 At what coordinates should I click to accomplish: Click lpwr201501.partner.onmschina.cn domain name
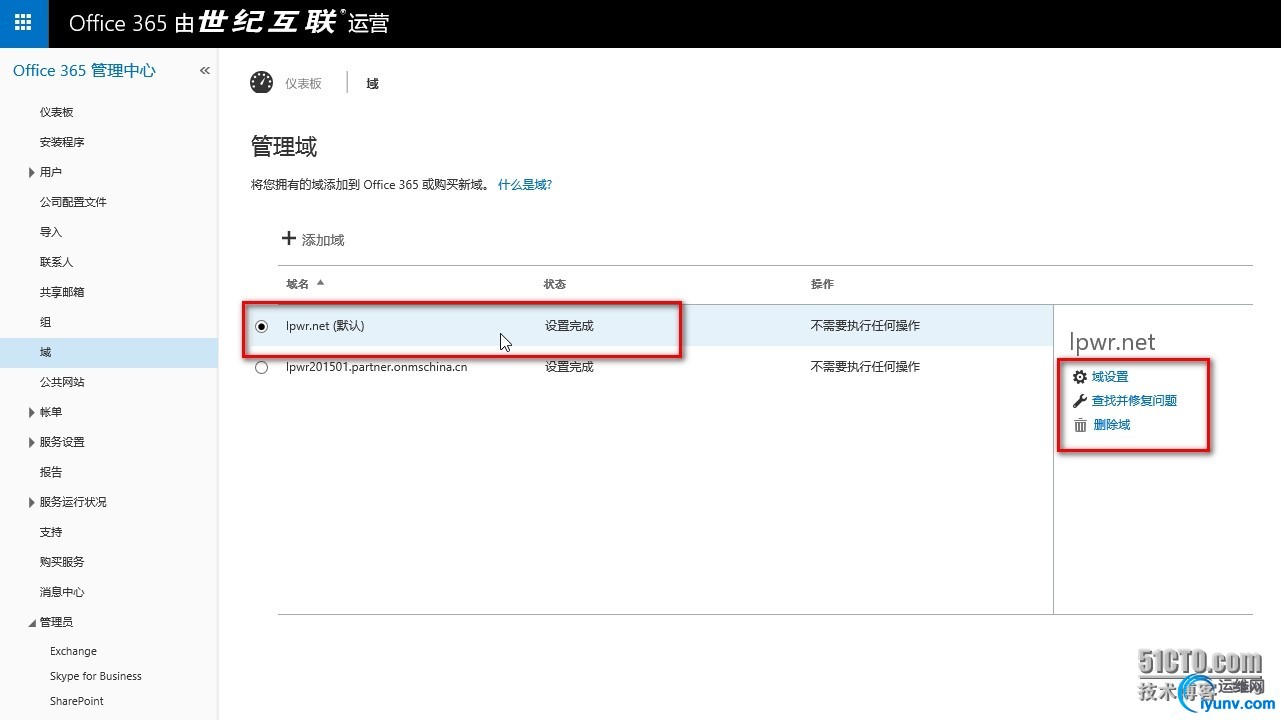click(376, 367)
